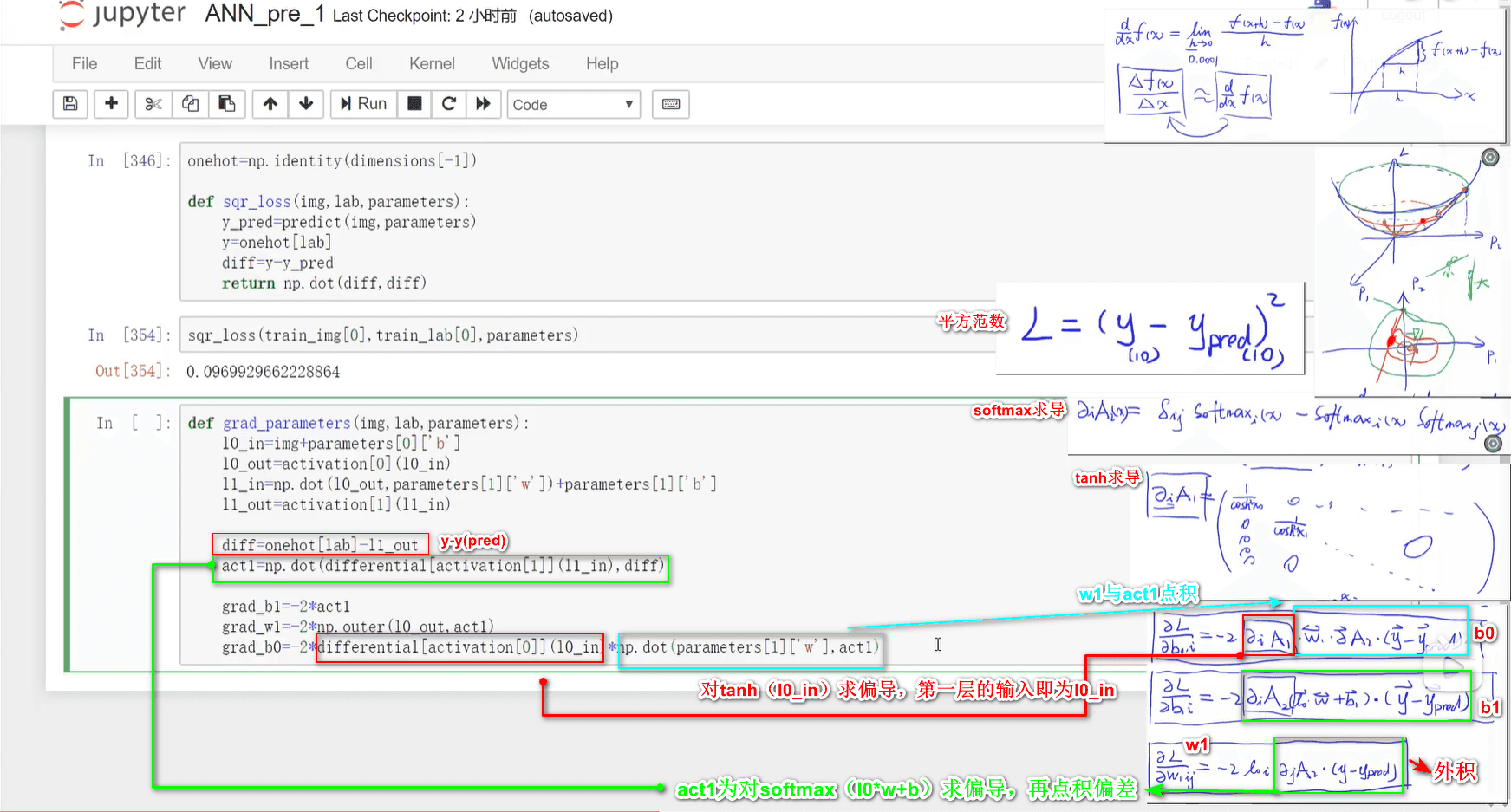Click the line return np.dot(diff,diff)
This screenshot has height=812, width=1511.
pos(324,283)
